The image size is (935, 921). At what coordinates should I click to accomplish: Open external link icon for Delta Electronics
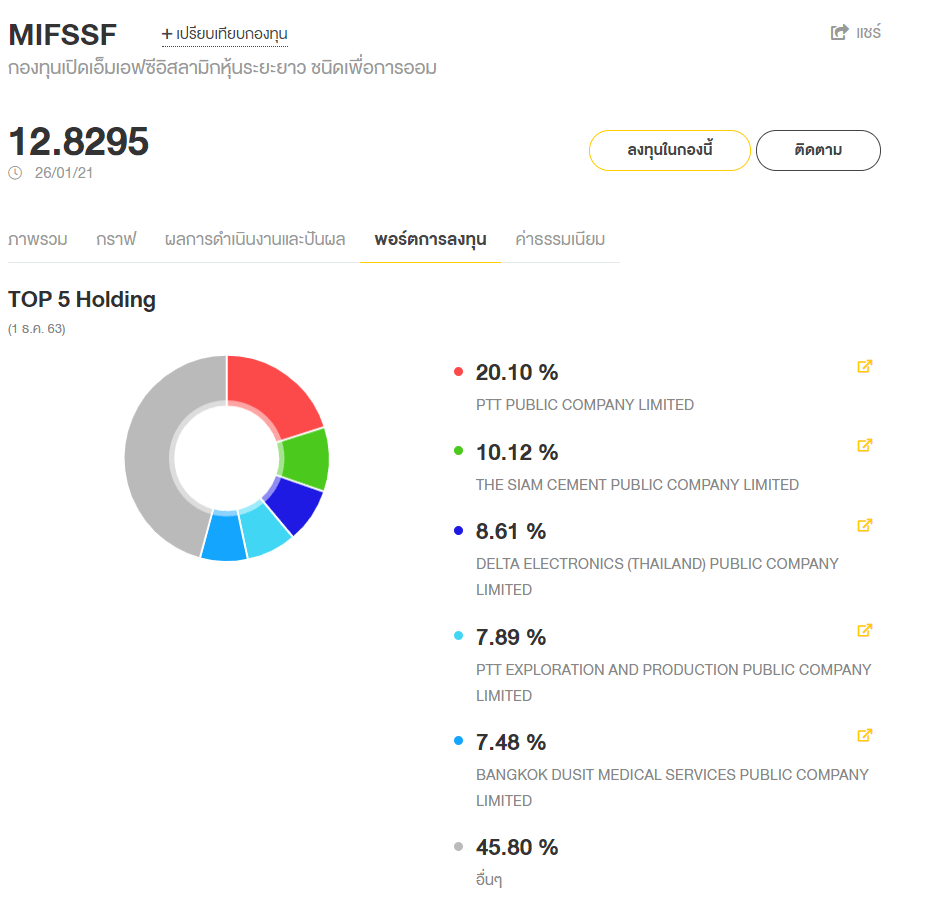coord(865,525)
